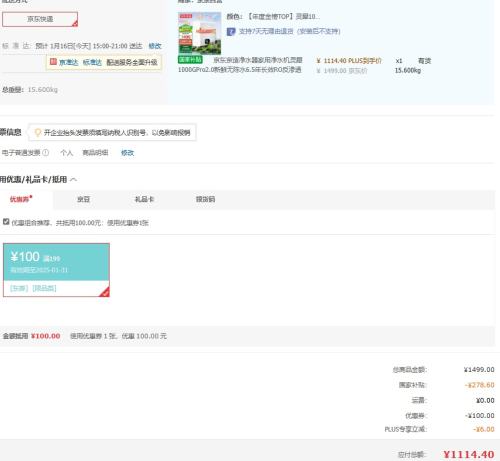Toggle the recommended coupon combination checkbox

pyautogui.click(x=6, y=222)
